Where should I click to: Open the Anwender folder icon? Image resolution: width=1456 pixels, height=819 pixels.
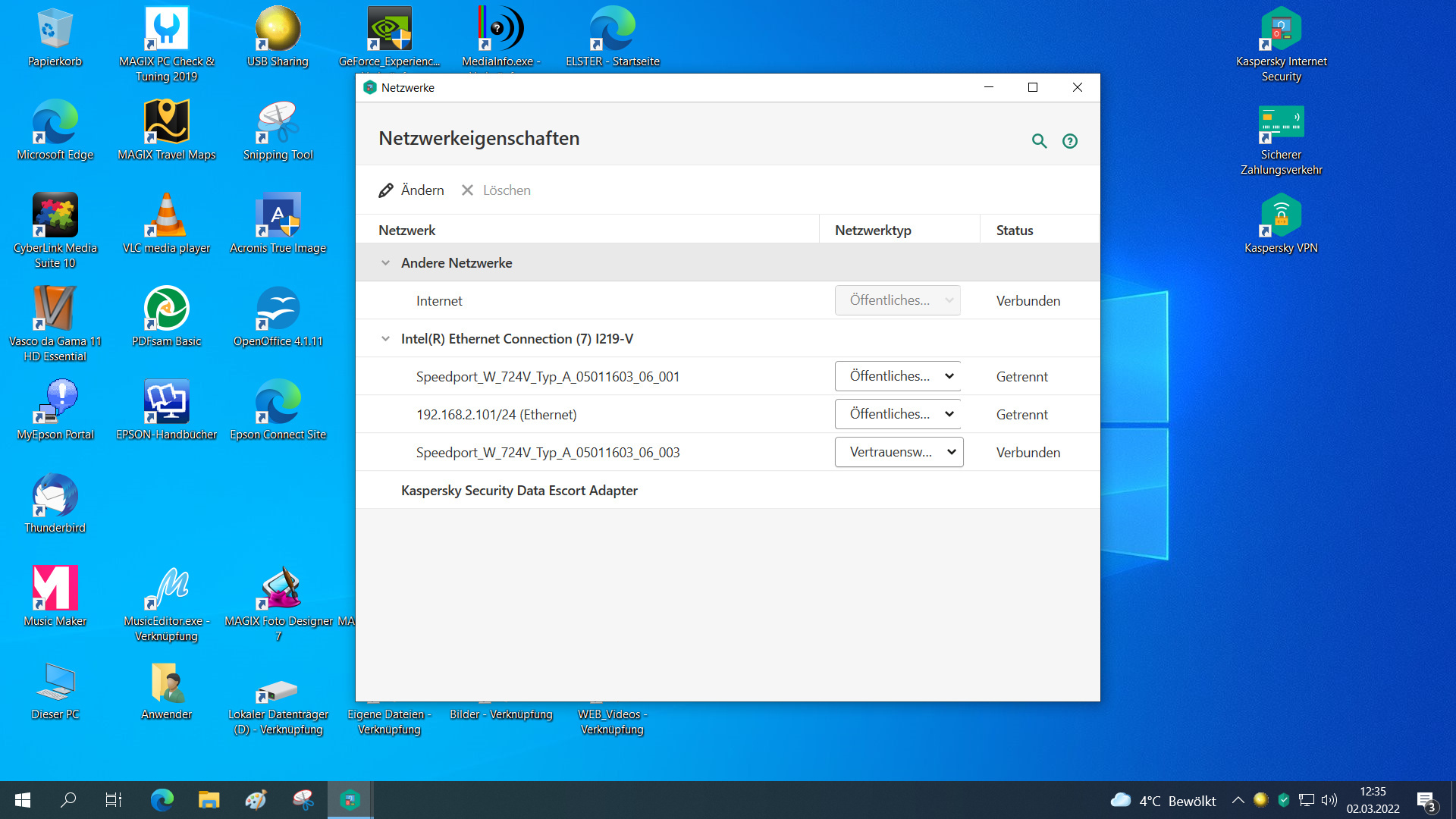click(x=167, y=690)
